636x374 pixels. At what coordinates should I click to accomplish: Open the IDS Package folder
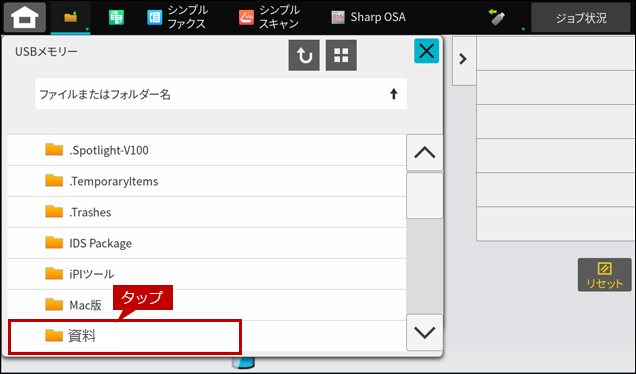click(207, 243)
